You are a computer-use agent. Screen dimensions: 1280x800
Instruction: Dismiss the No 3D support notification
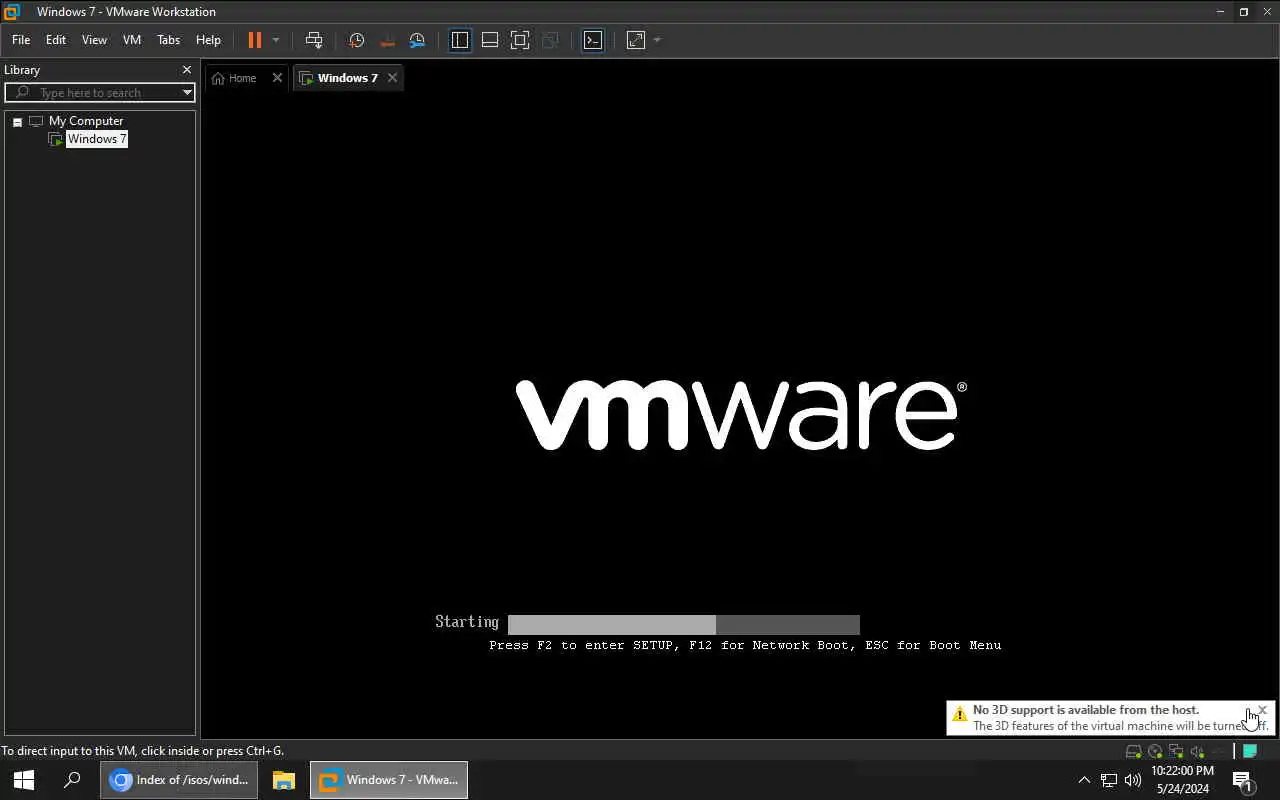click(x=1262, y=710)
